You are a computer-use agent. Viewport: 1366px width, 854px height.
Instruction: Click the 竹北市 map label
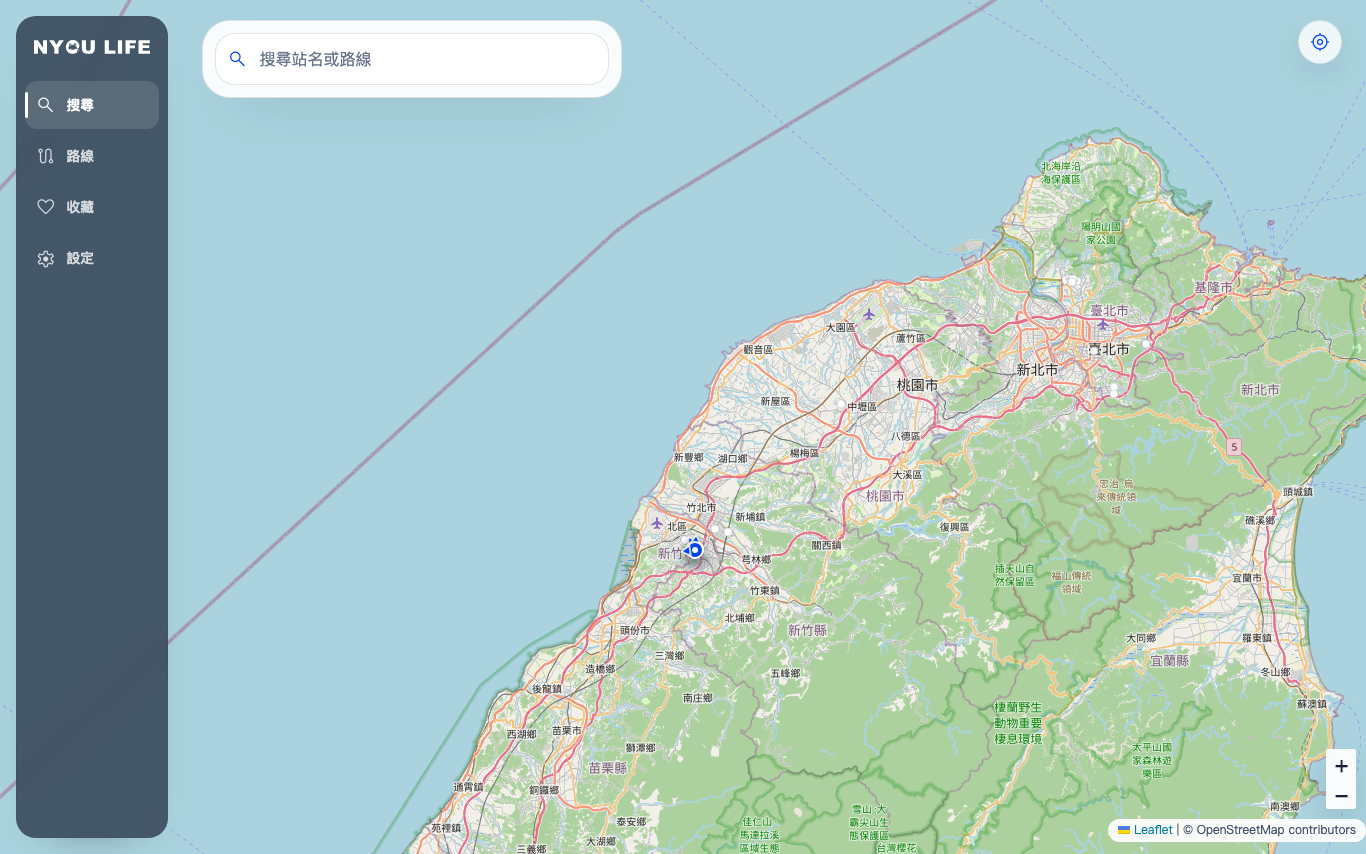point(701,508)
